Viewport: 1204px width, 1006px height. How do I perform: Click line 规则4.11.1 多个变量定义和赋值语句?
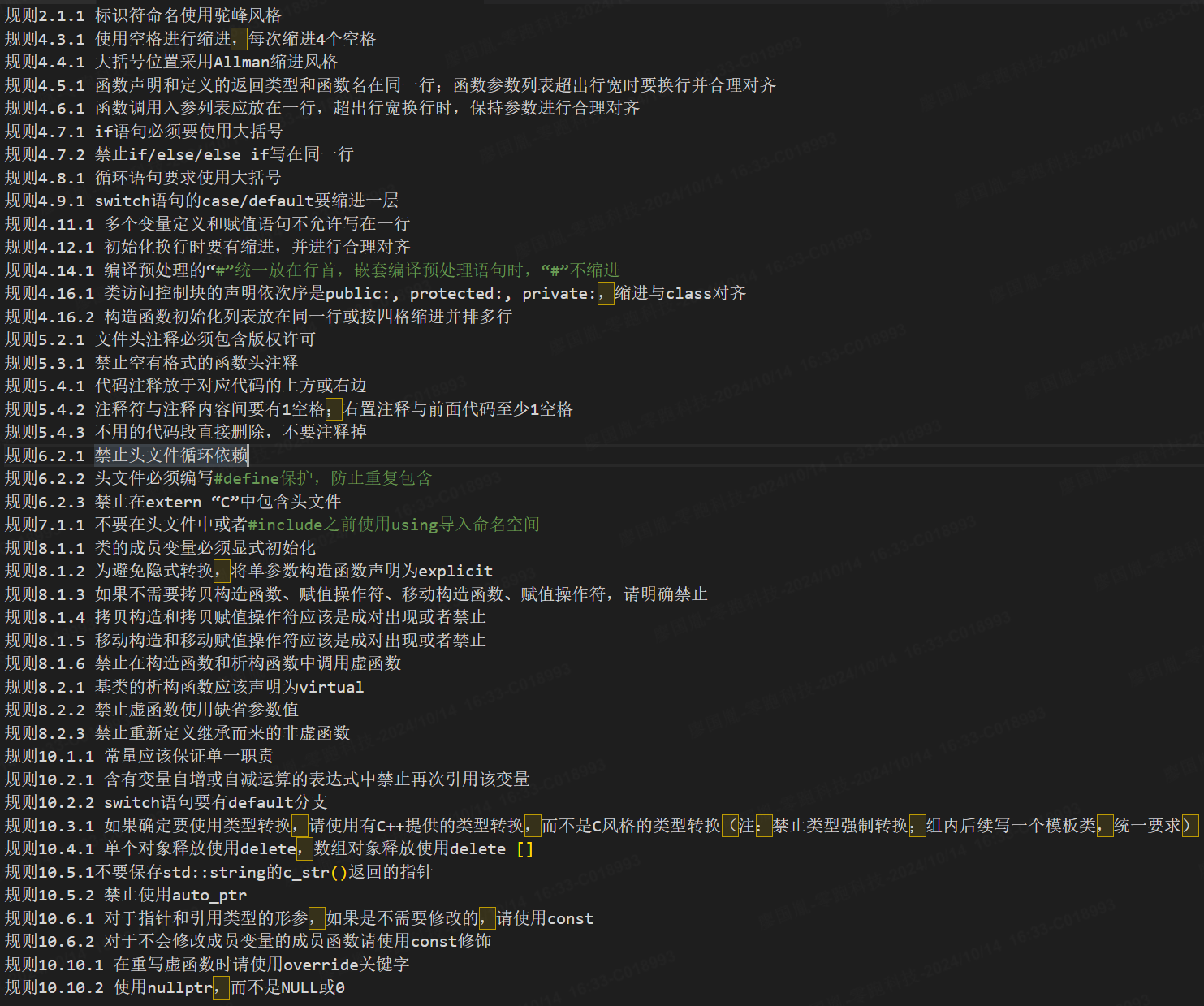207,224
